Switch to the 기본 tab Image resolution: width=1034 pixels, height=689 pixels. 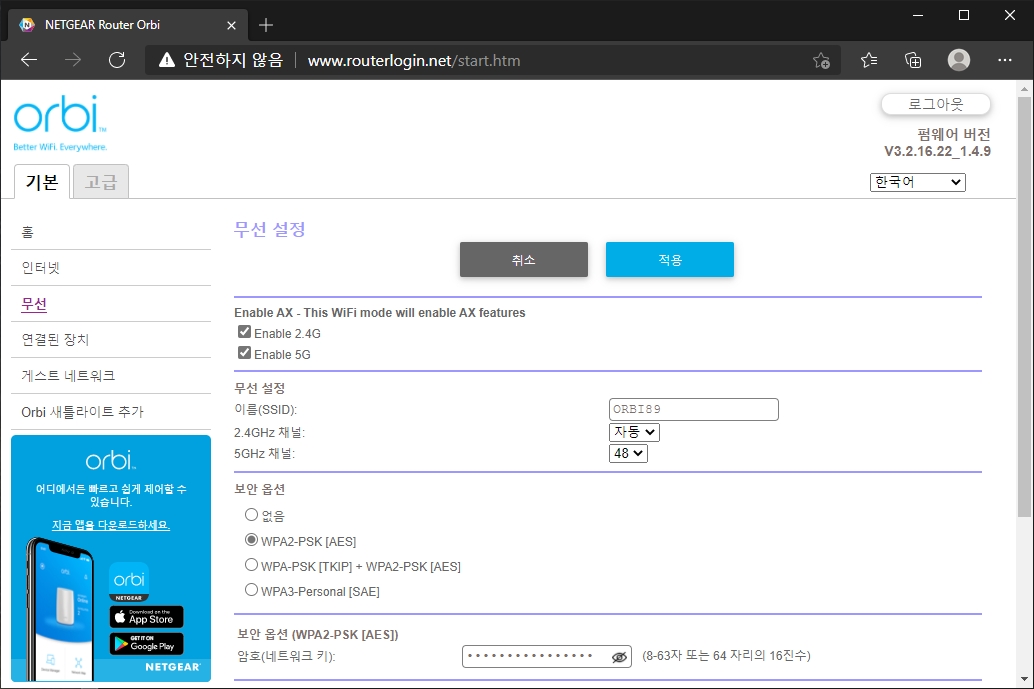coord(42,182)
